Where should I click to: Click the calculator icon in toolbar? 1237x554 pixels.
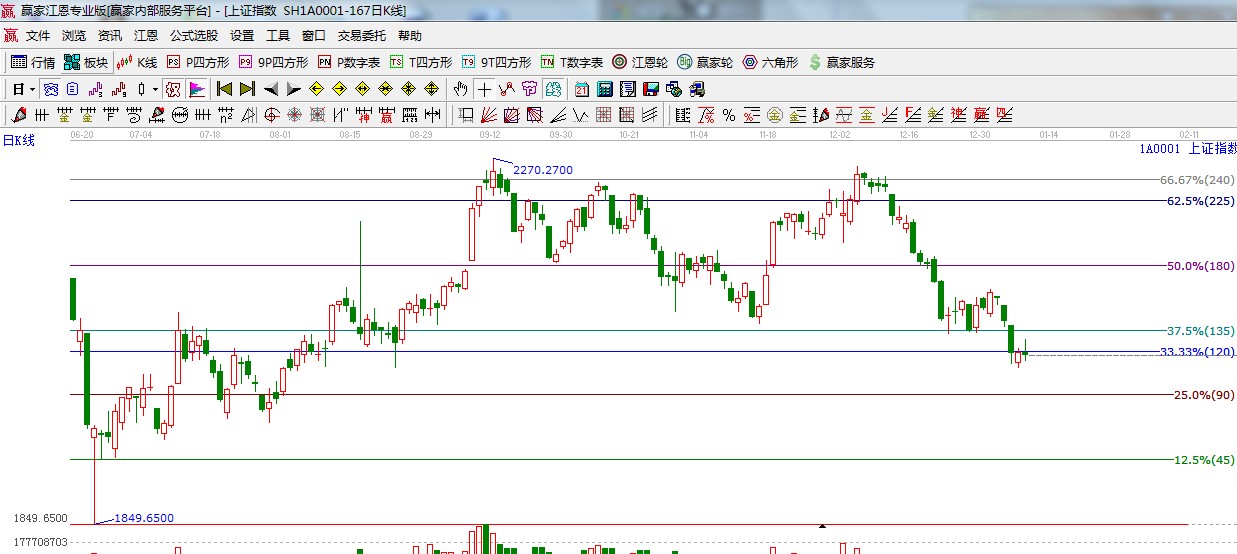(604, 89)
